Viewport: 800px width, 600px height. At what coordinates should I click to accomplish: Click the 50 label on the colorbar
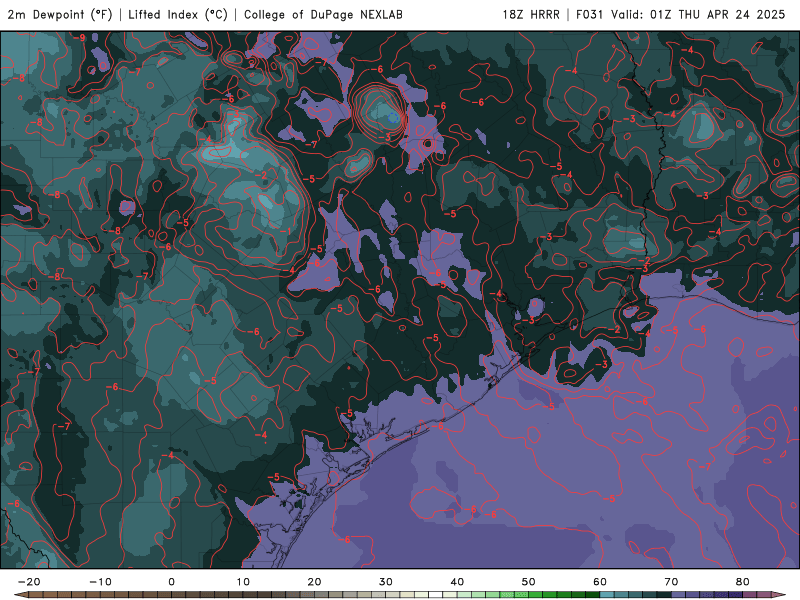coord(529,582)
